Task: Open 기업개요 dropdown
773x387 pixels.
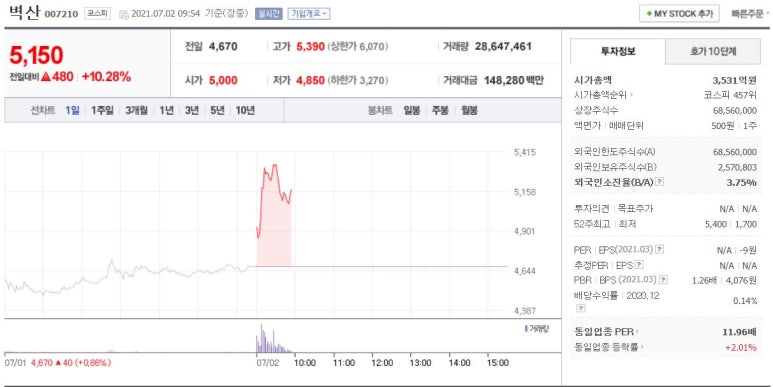Action: tap(309, 14)
